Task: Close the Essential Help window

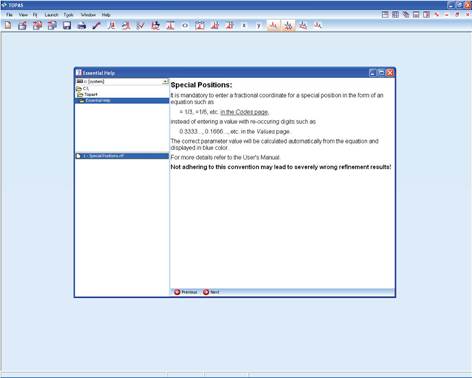Action: (390, 73)
